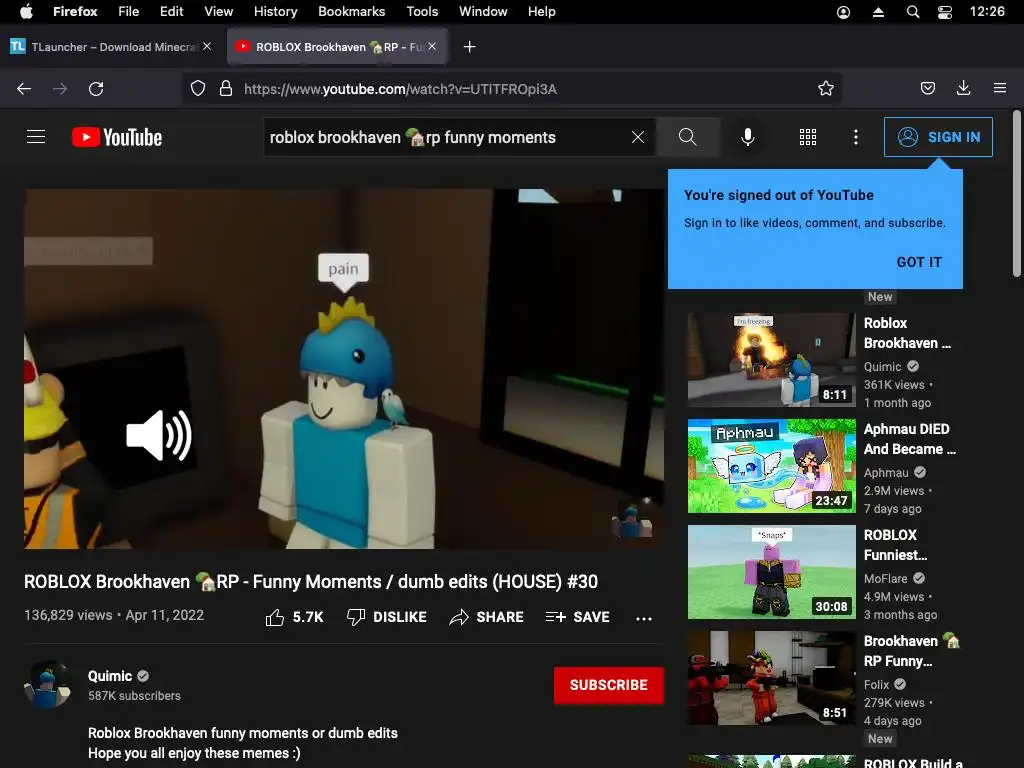Open the 'Aphmau DIED And Became' title
Viewport: 1024px width, 768px height.
pos(910,439)
